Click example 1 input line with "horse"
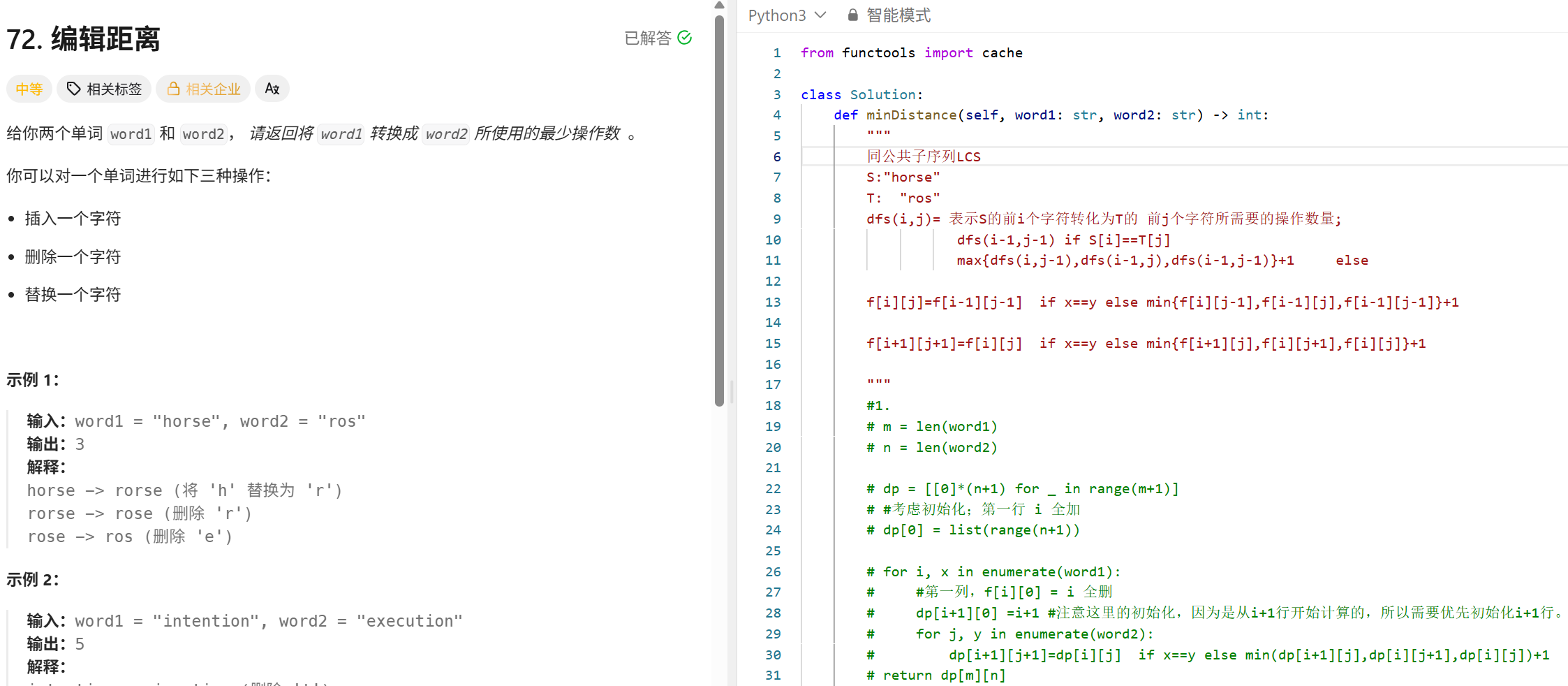 (x=196, y=421)
